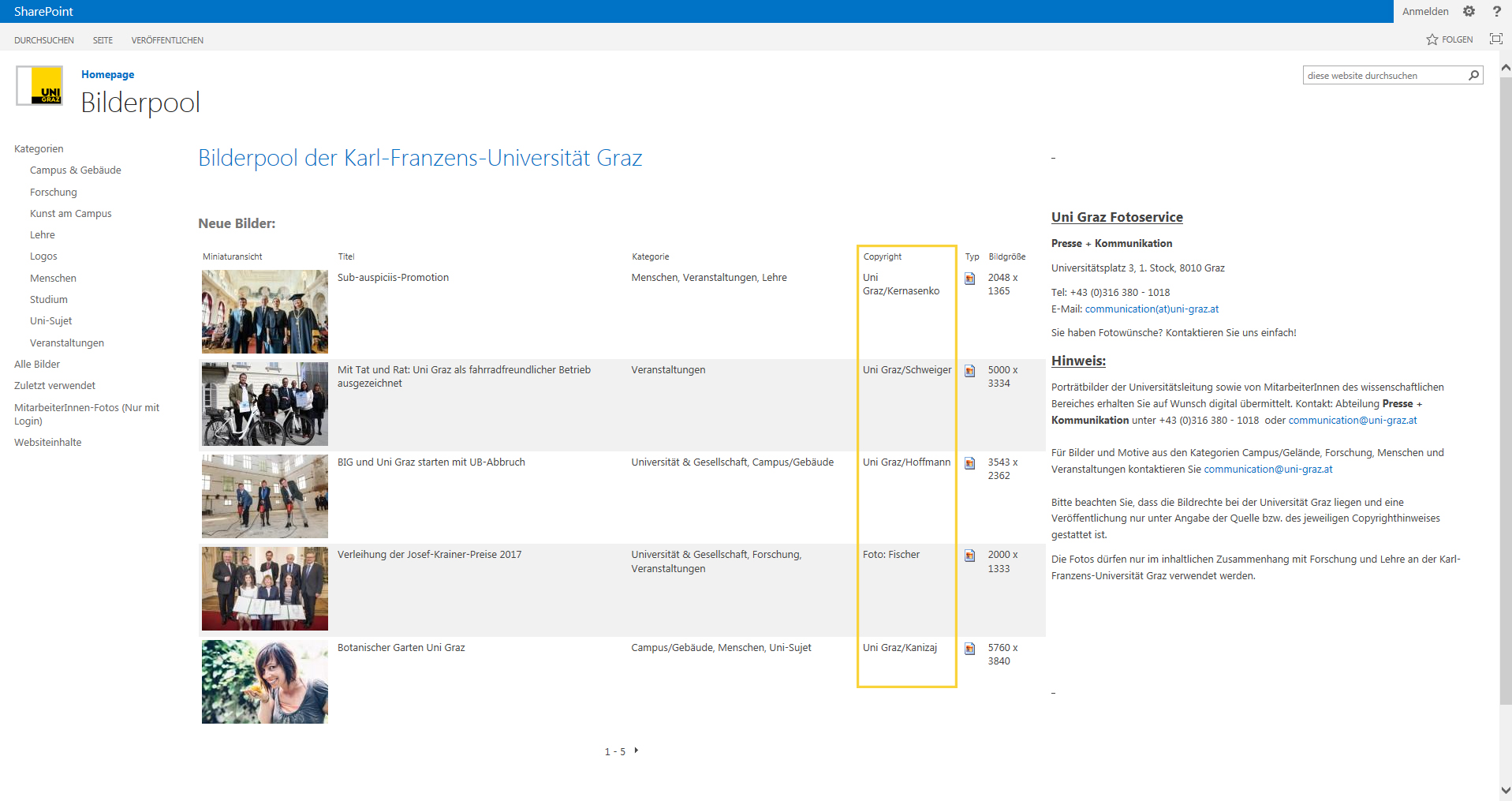Open Sub-auspiciis-Promotion thumbnail
The image size is (1512, 801).
pyautogui.click(x=265, y=312)
